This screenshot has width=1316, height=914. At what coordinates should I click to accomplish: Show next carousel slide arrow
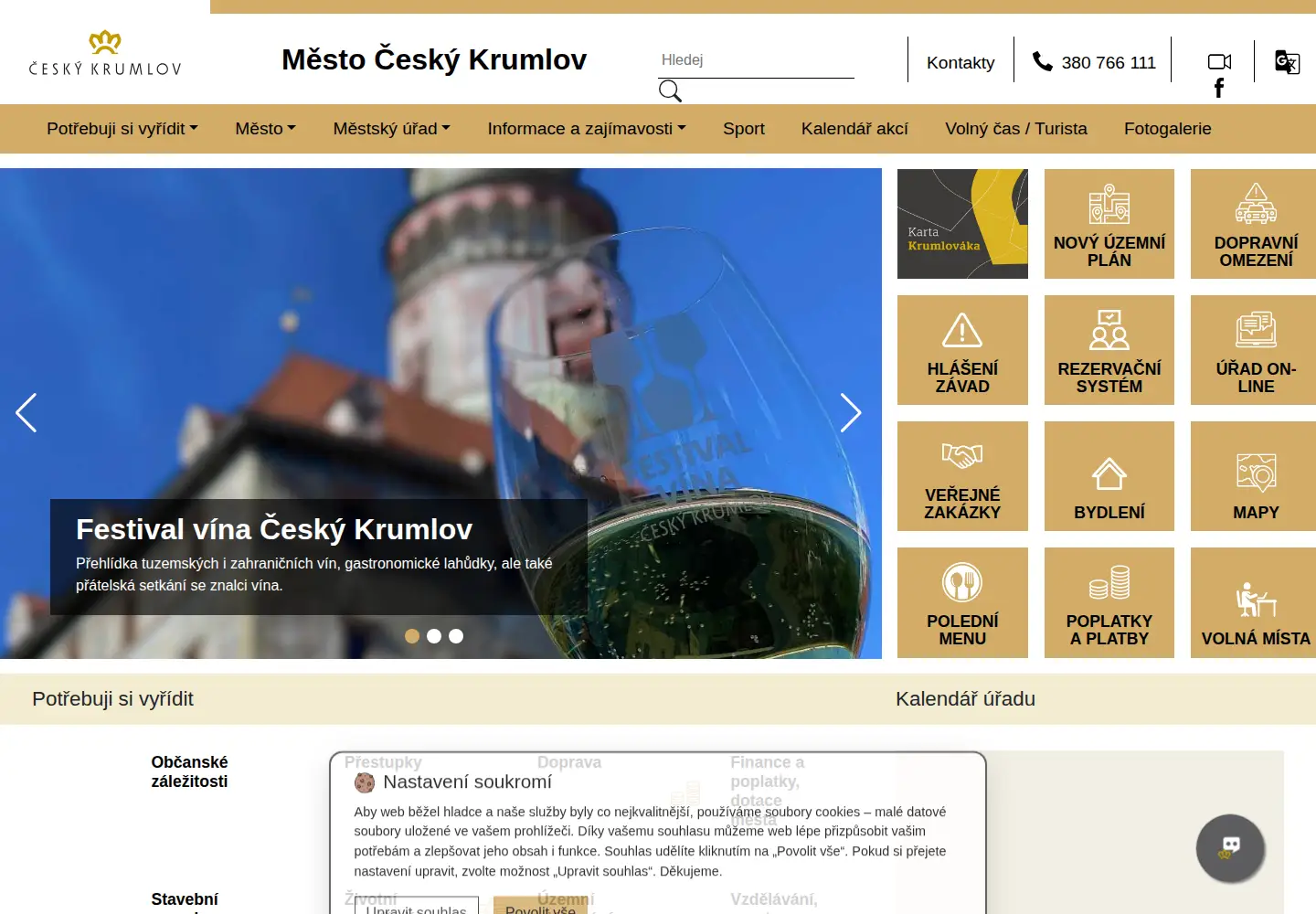(x=851, y=413)
